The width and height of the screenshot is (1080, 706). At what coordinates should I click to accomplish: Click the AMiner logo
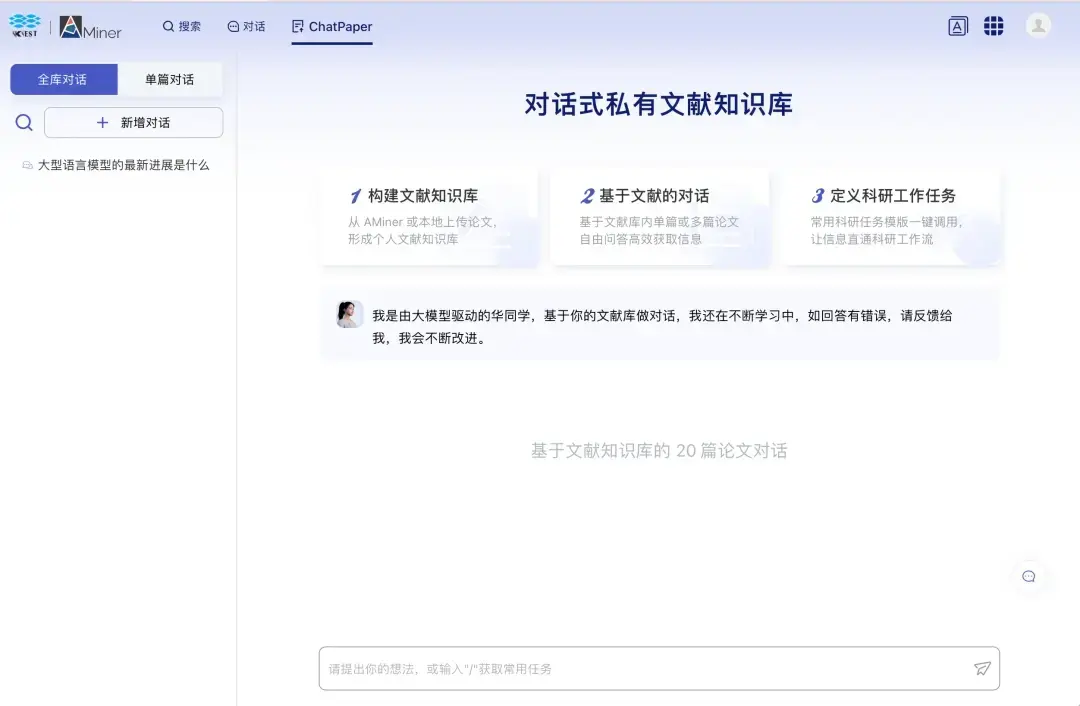click(x=90, y=28)
